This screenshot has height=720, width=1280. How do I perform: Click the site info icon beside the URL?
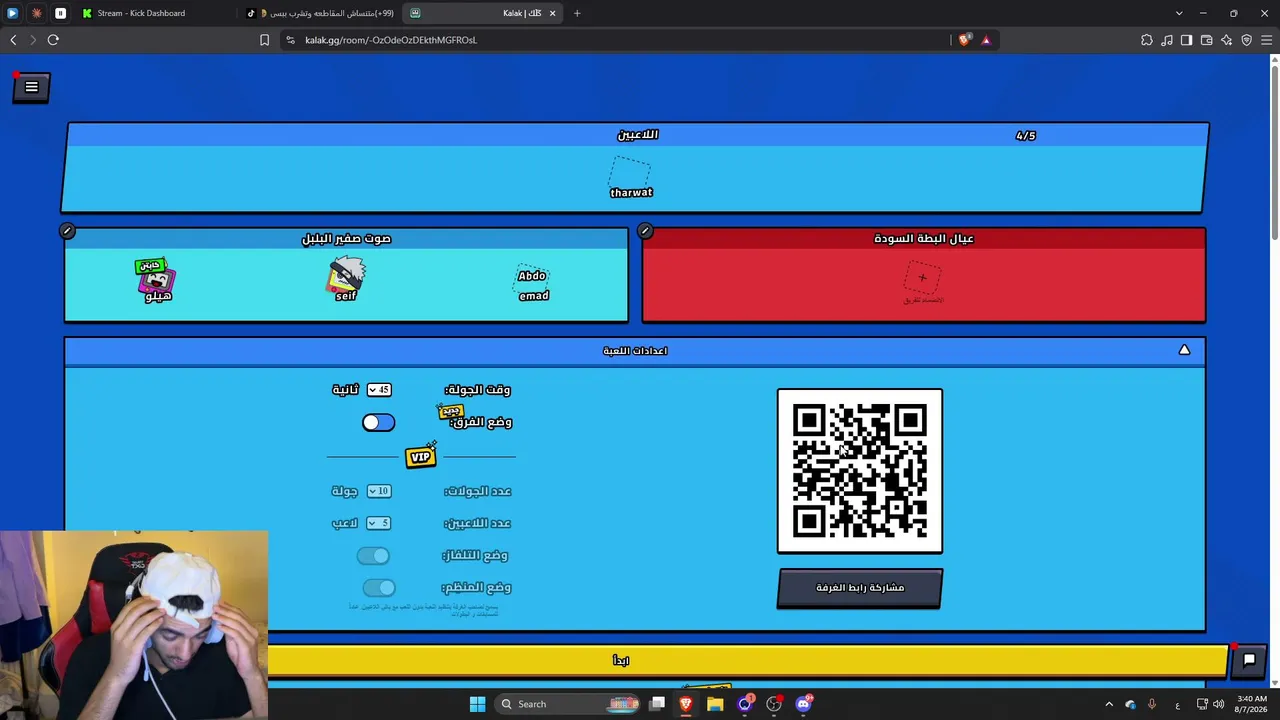[x=290, y=40]
